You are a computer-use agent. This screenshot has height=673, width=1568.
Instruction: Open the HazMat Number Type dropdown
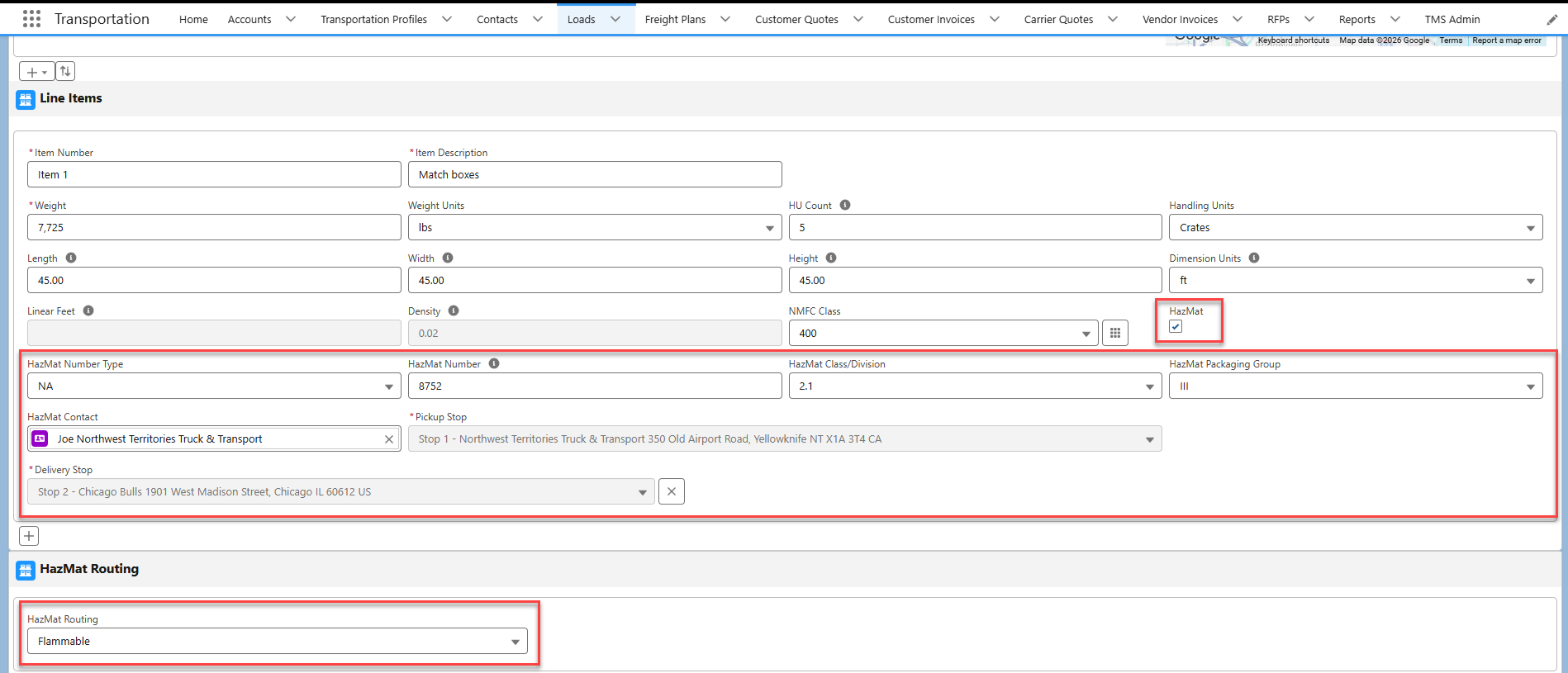click(214, 386)
